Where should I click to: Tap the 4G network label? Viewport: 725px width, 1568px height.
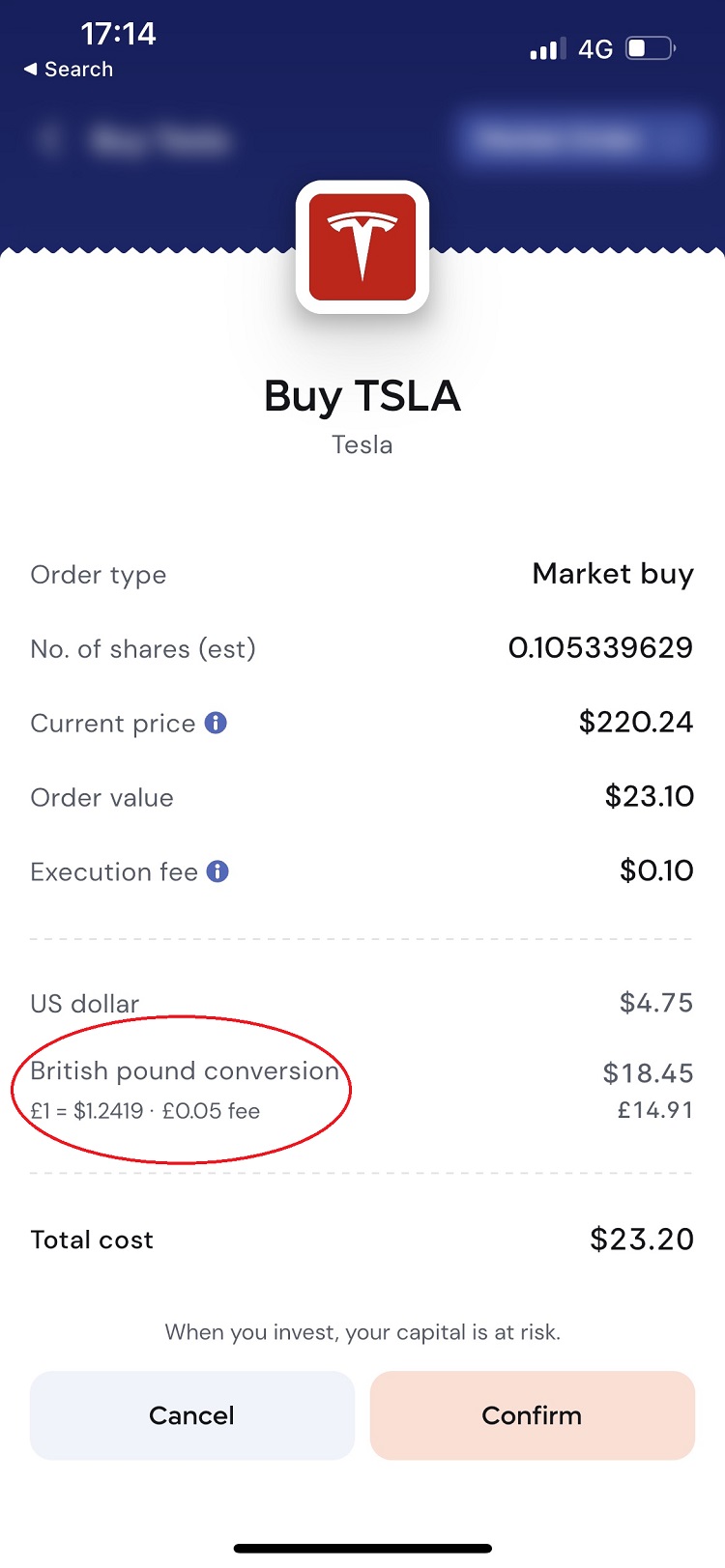click(x=595, y=49)
